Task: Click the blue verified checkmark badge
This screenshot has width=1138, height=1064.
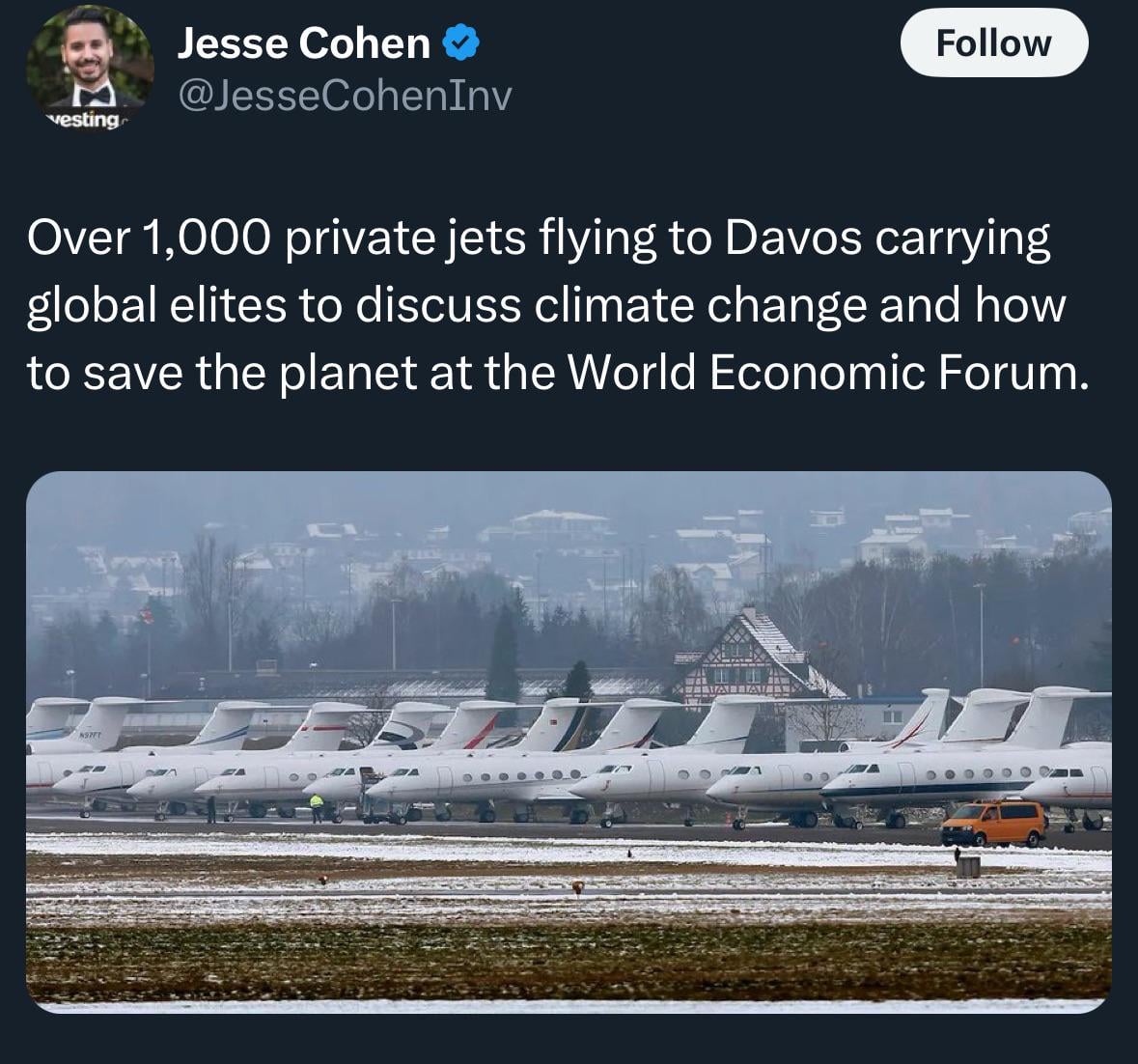Action: (460, 42)
